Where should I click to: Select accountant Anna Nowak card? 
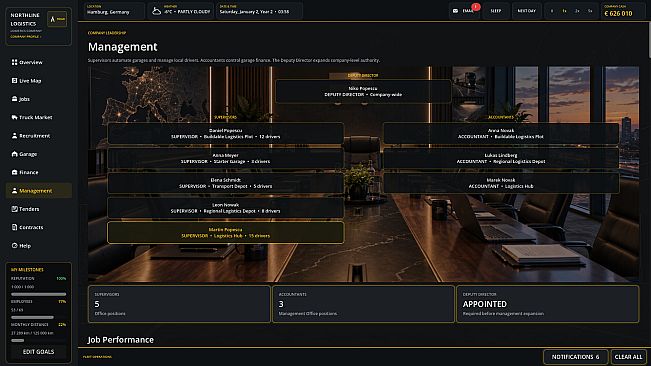(x=501, y=133)
